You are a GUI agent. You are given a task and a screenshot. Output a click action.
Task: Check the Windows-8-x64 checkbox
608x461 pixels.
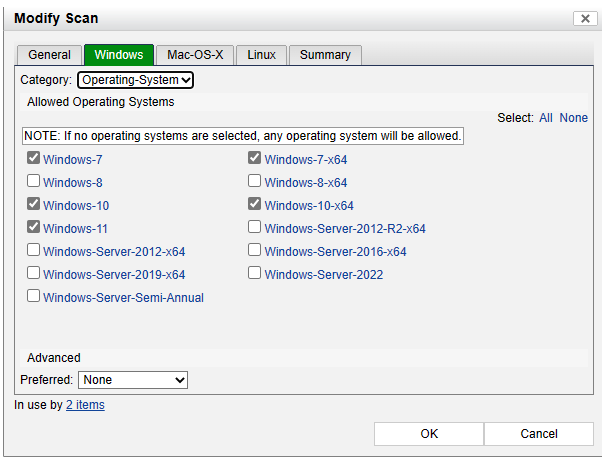255,182
